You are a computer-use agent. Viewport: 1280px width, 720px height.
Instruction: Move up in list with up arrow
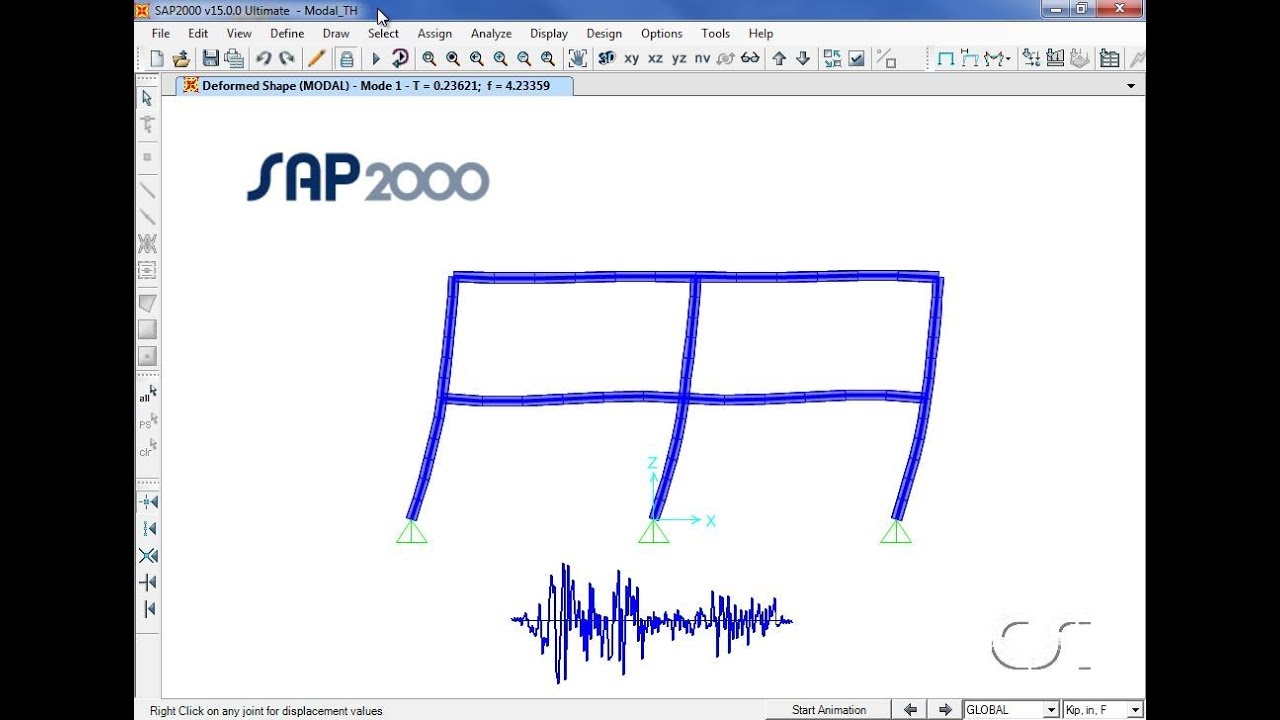point(779,59)
